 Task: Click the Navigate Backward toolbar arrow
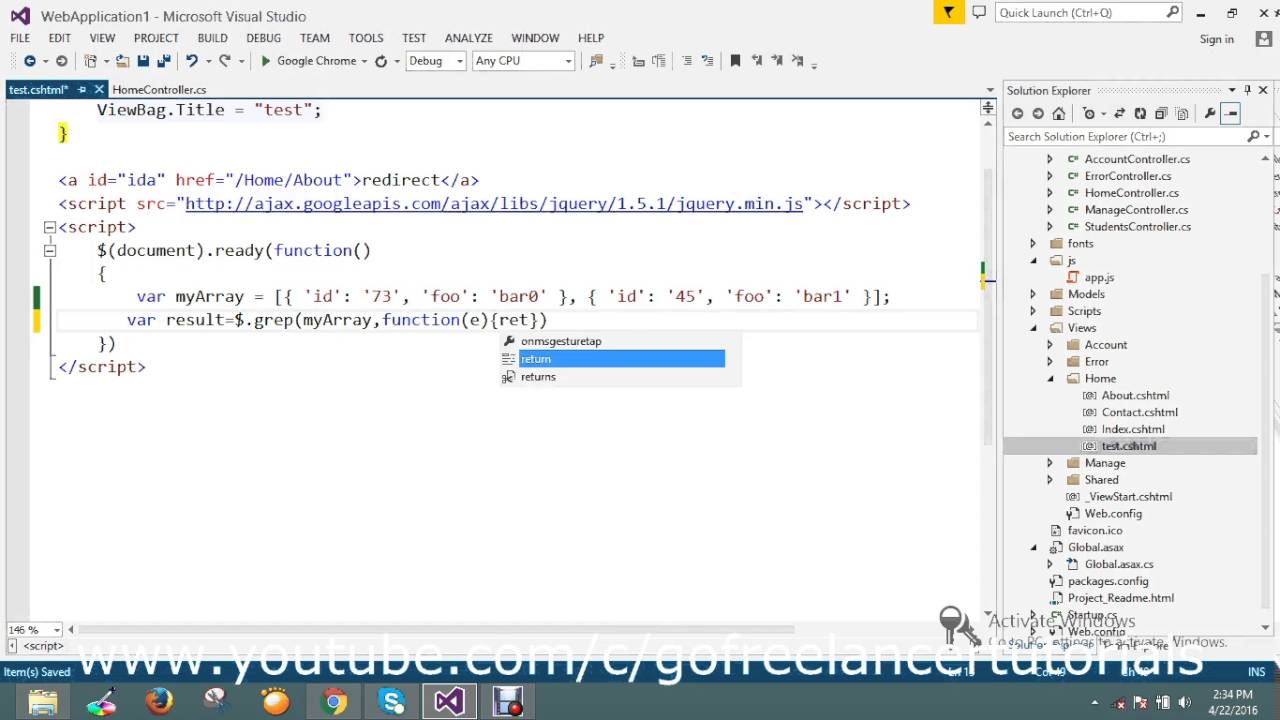(30, 61)
